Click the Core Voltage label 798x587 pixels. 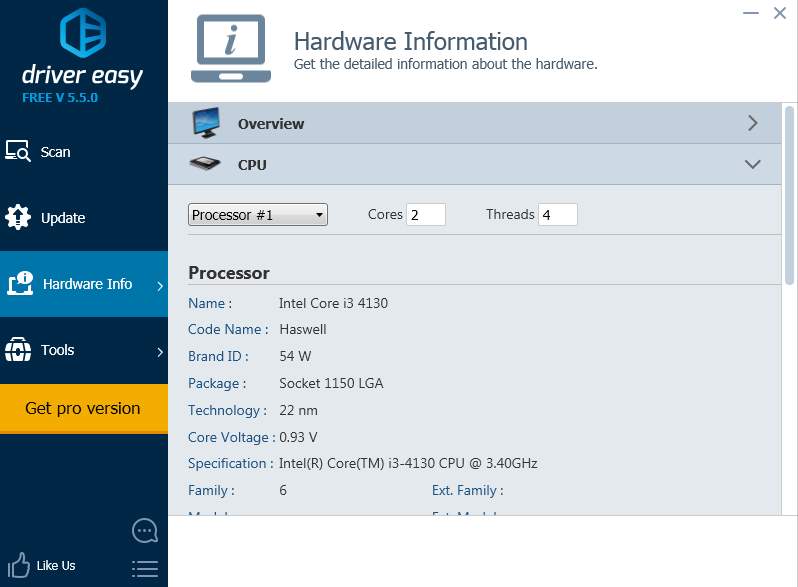(x=232, y=437)
